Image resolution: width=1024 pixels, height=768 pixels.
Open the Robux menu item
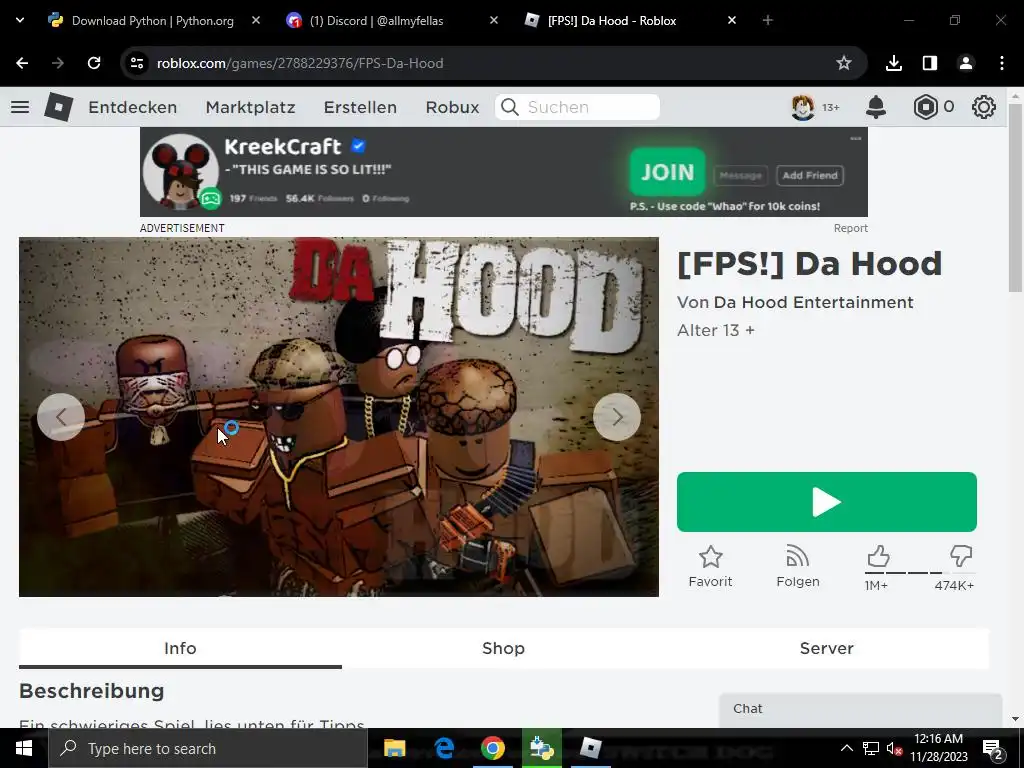pyautogui.click(x=453, y=107)
